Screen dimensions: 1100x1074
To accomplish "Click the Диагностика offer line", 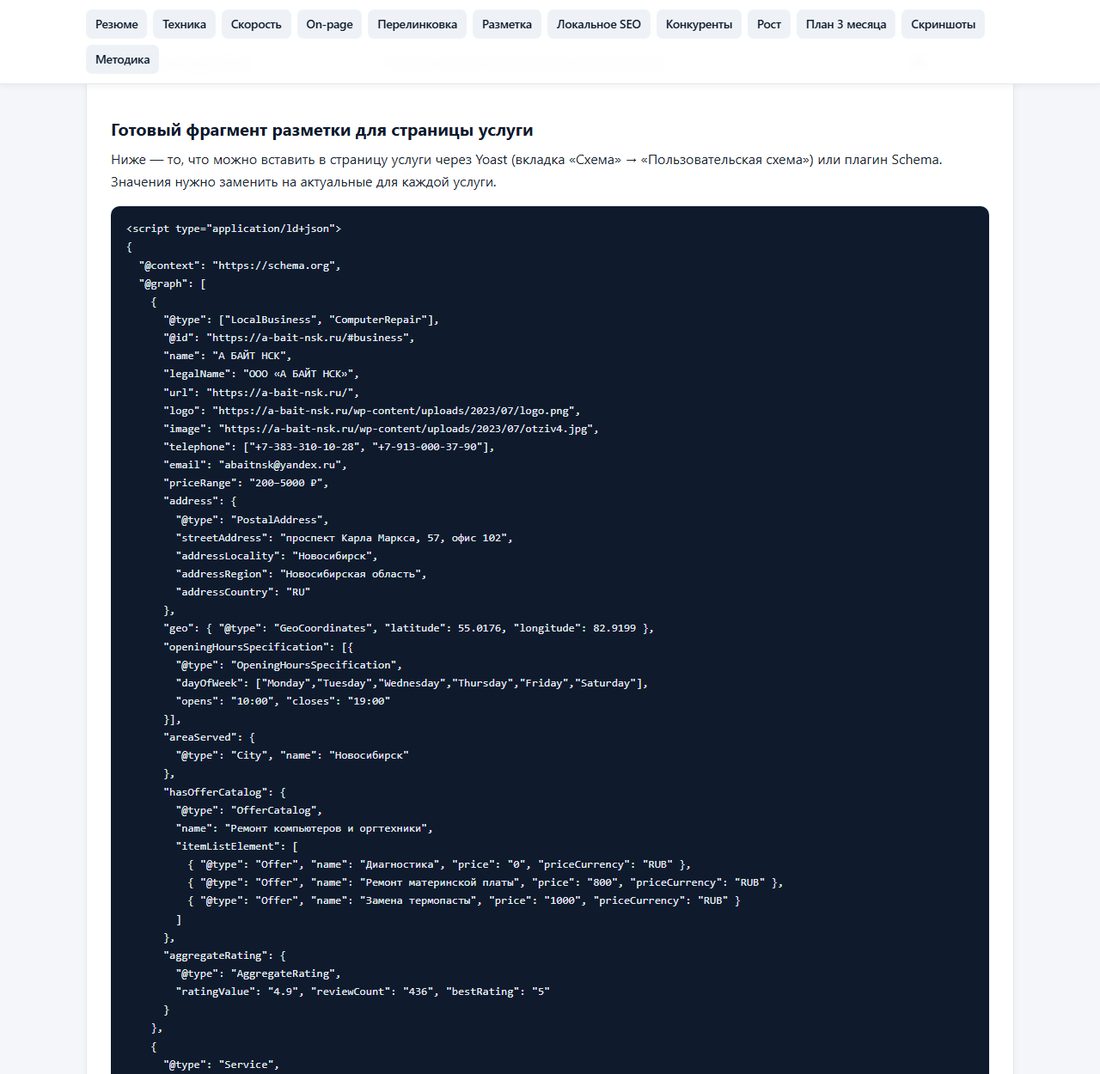I will click(x=439, y=865).
